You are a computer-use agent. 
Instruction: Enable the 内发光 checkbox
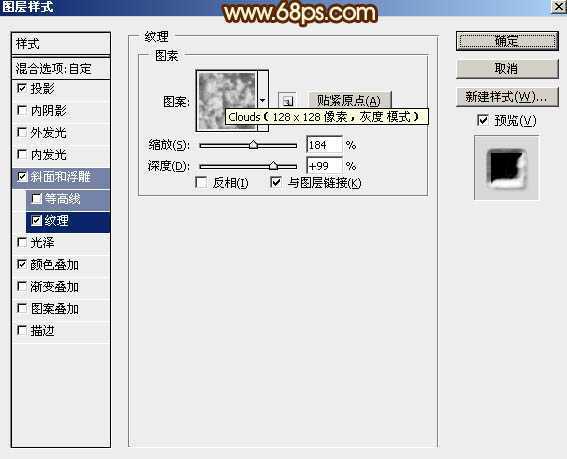[x=22, y=154]
